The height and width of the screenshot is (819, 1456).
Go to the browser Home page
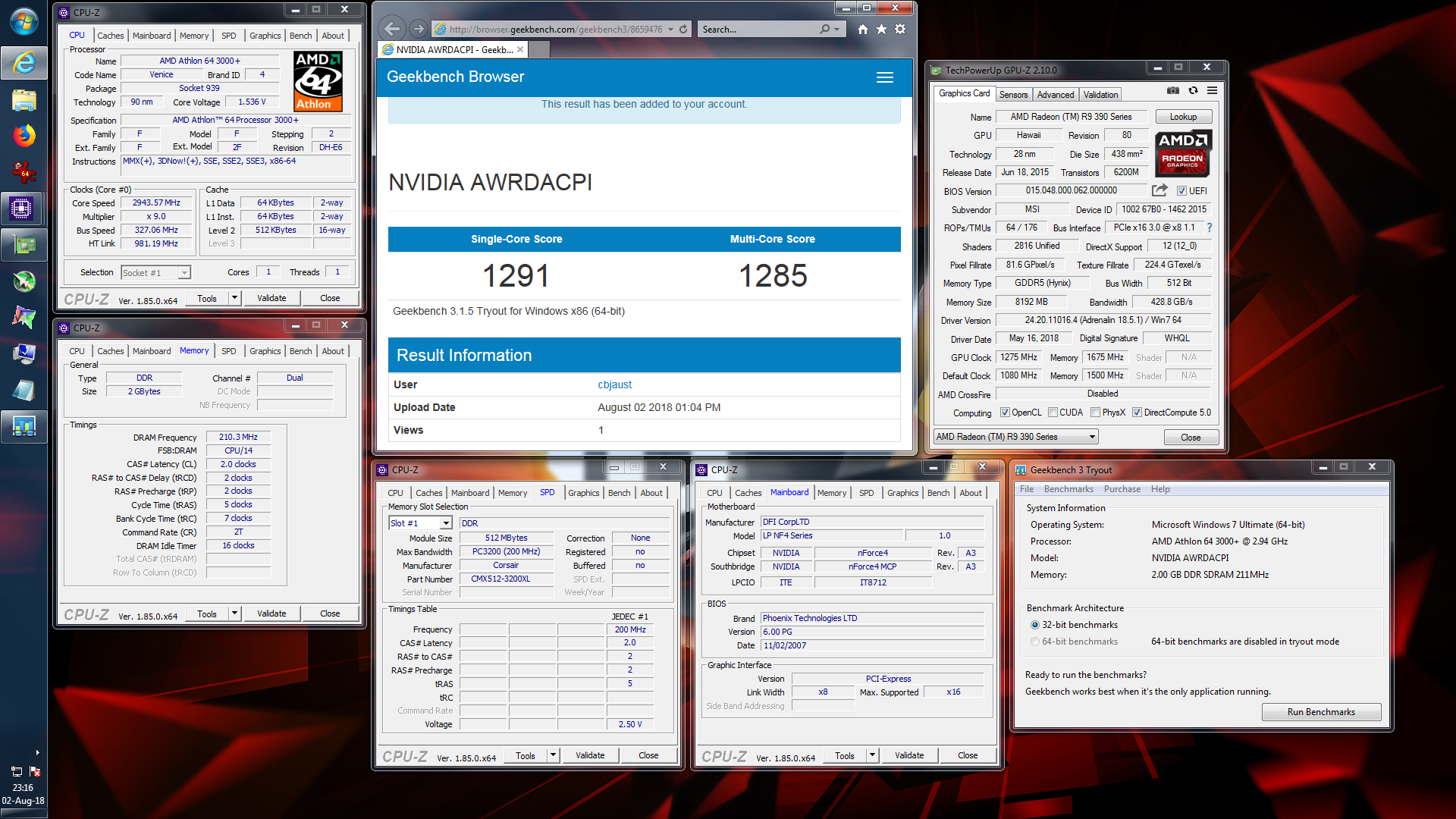point(863,29)
